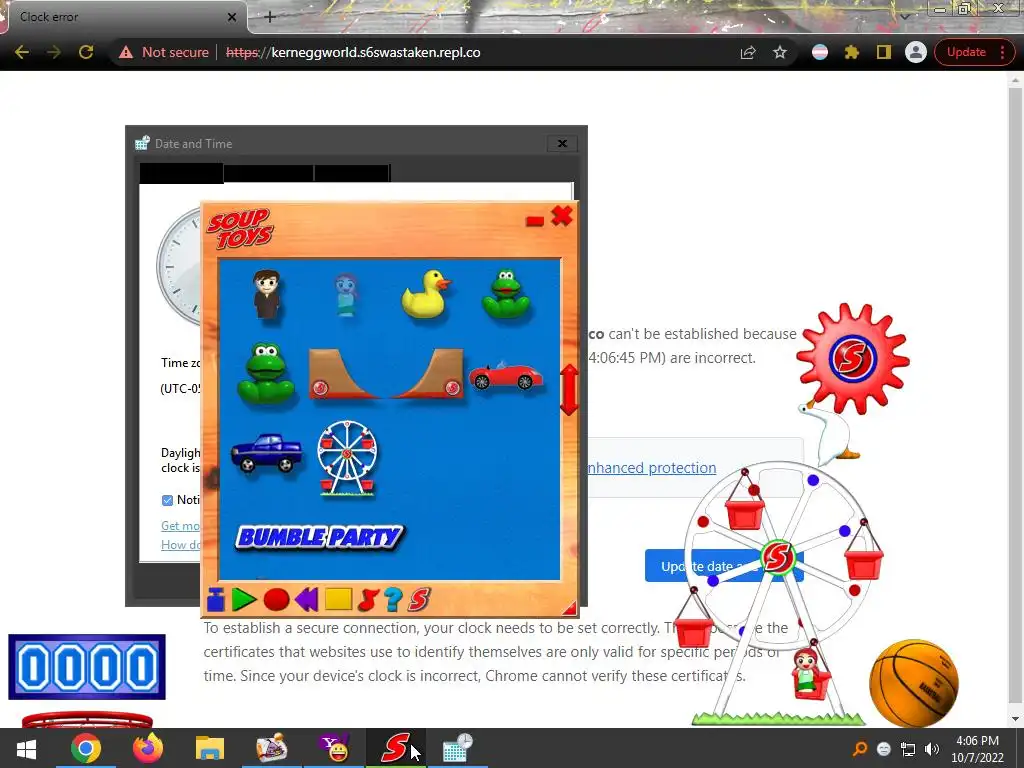Open the enhanced protection link
This screenshot has width=1024, height=768.
click(x=652, y=468)
